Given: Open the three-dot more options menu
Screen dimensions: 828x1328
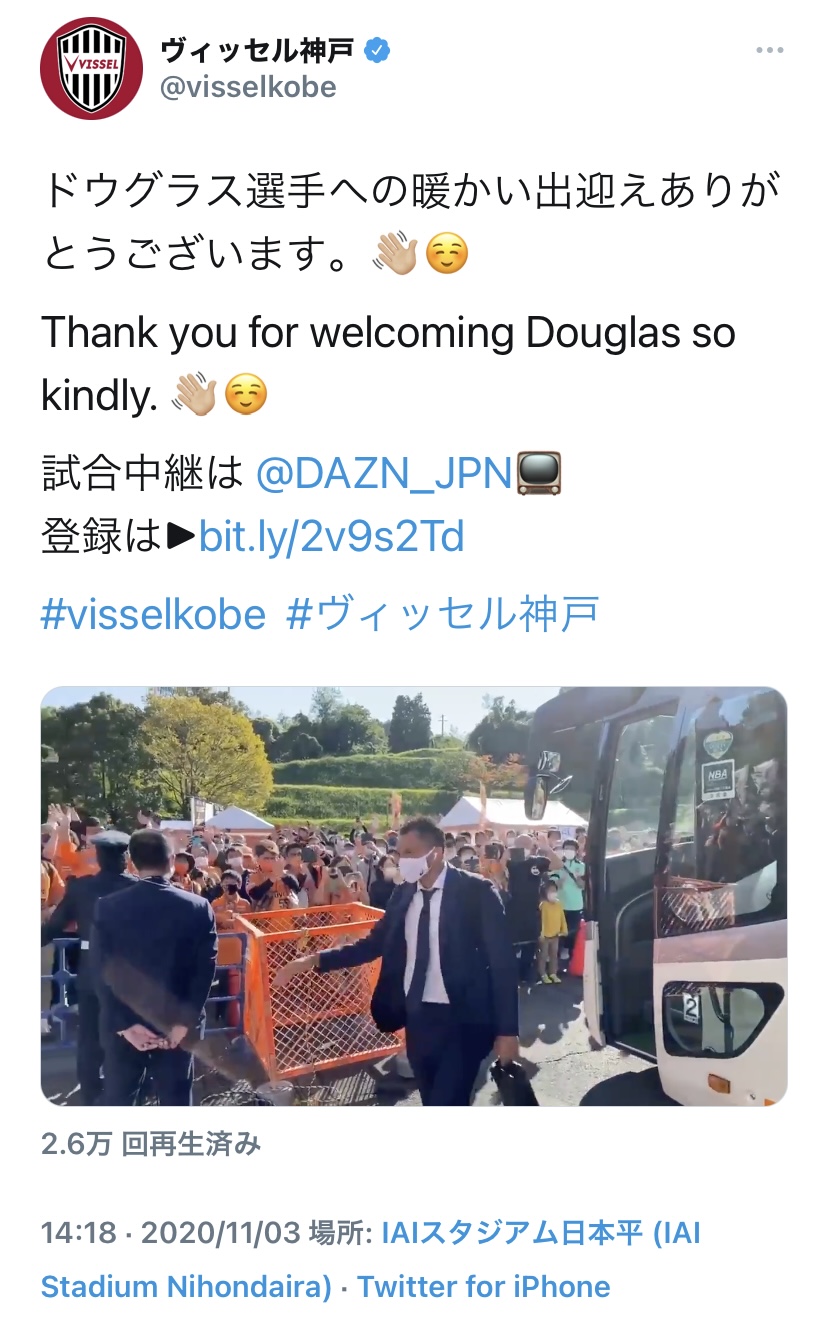Looking at the screenshot, I should click(769, 50).
